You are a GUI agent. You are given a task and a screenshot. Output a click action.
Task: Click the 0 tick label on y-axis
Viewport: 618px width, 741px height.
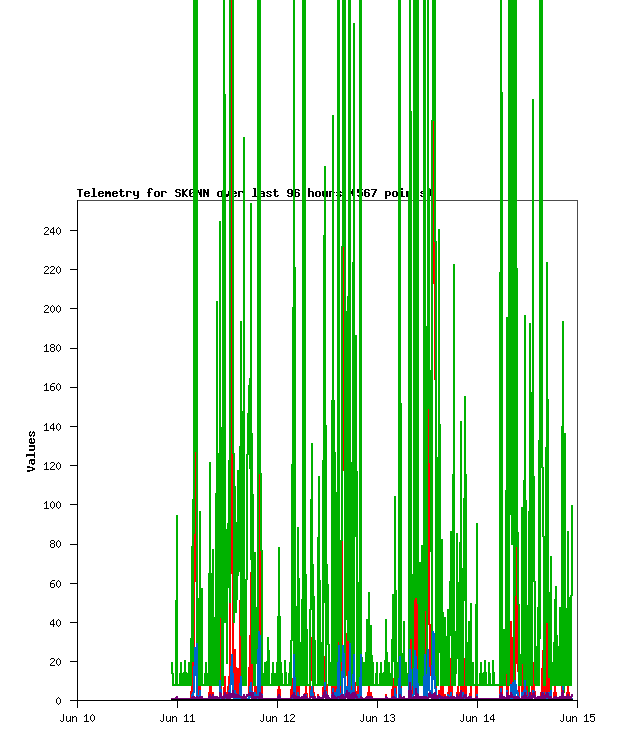[x=58, y=701]
